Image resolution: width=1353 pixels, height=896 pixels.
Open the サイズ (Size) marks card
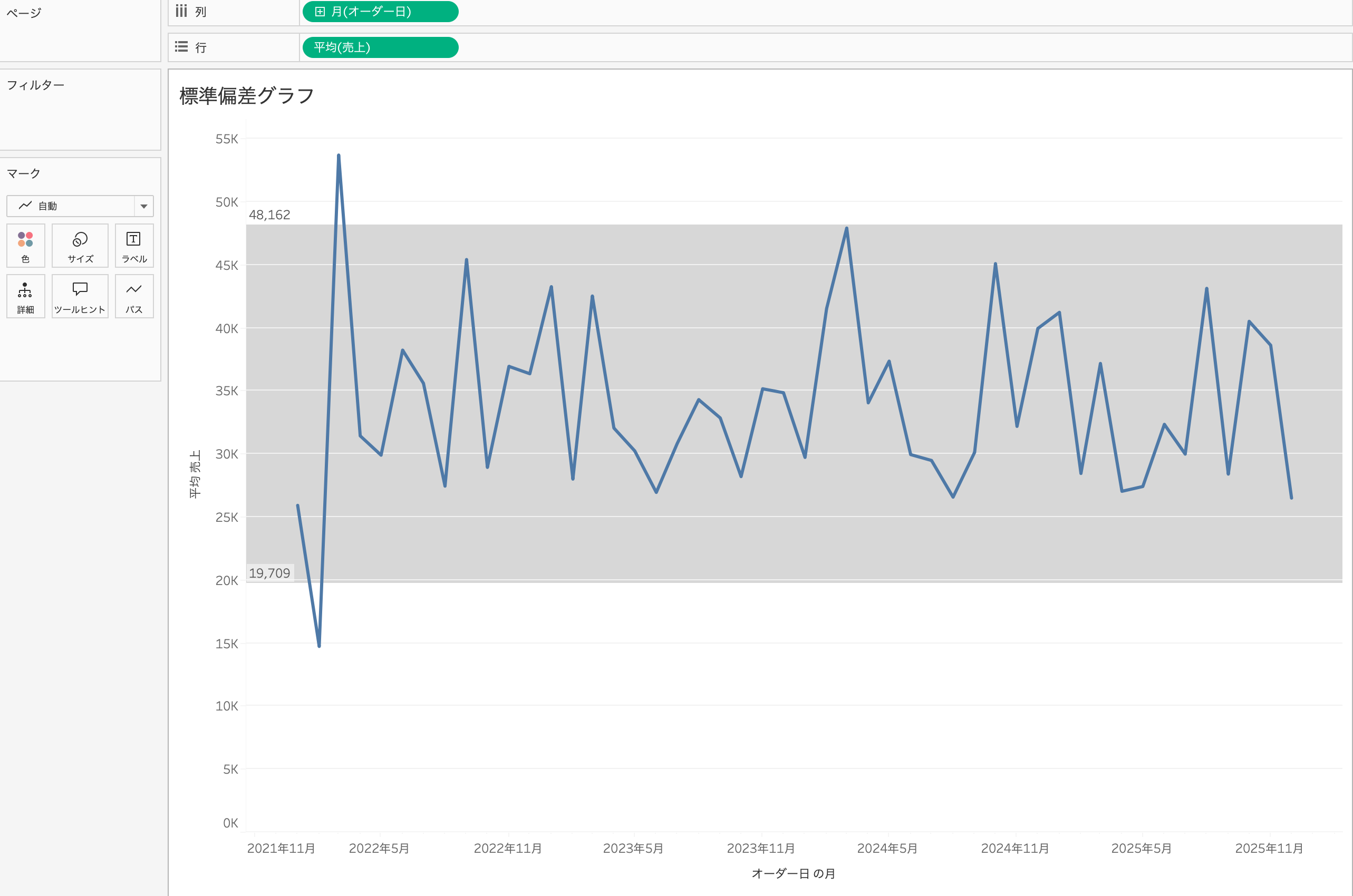tap(80, 246)
